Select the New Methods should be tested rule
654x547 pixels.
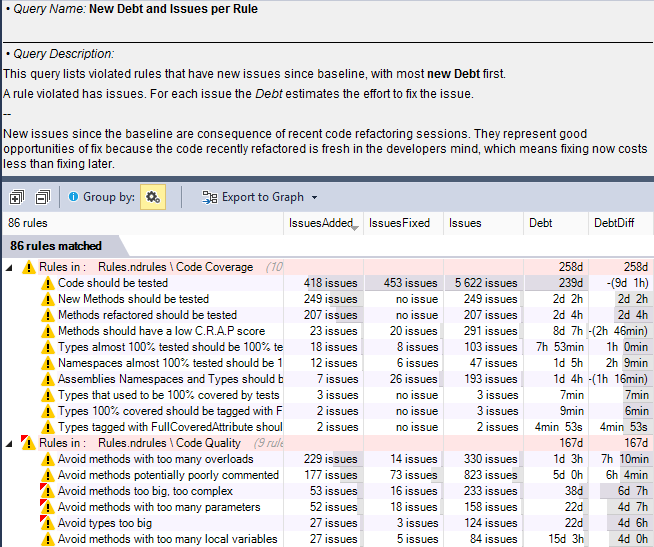pos(133,299)
